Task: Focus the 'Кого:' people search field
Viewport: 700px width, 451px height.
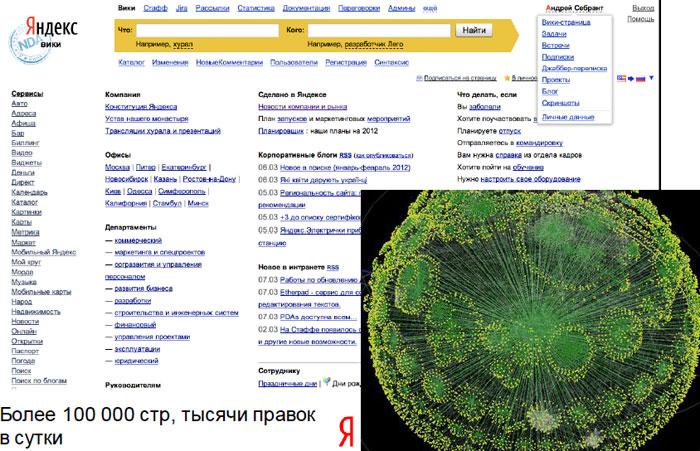Action: tap(379, 30)
